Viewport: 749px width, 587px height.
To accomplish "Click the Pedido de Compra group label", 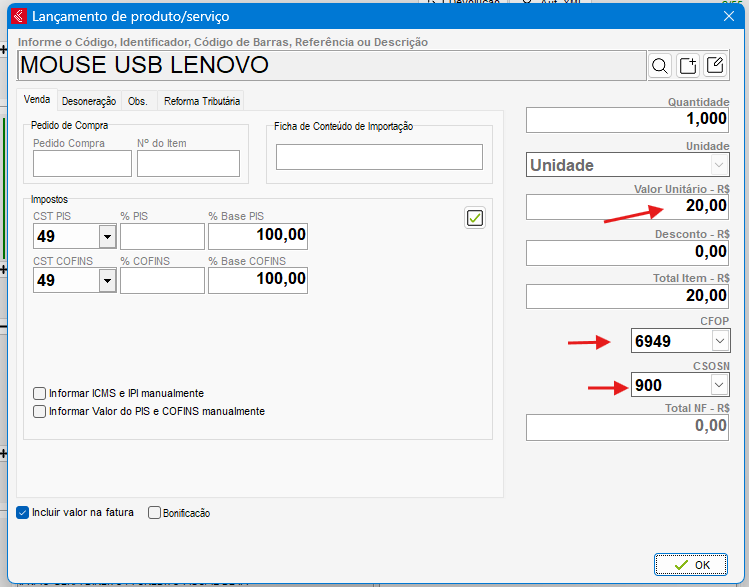I will [69, 126].
